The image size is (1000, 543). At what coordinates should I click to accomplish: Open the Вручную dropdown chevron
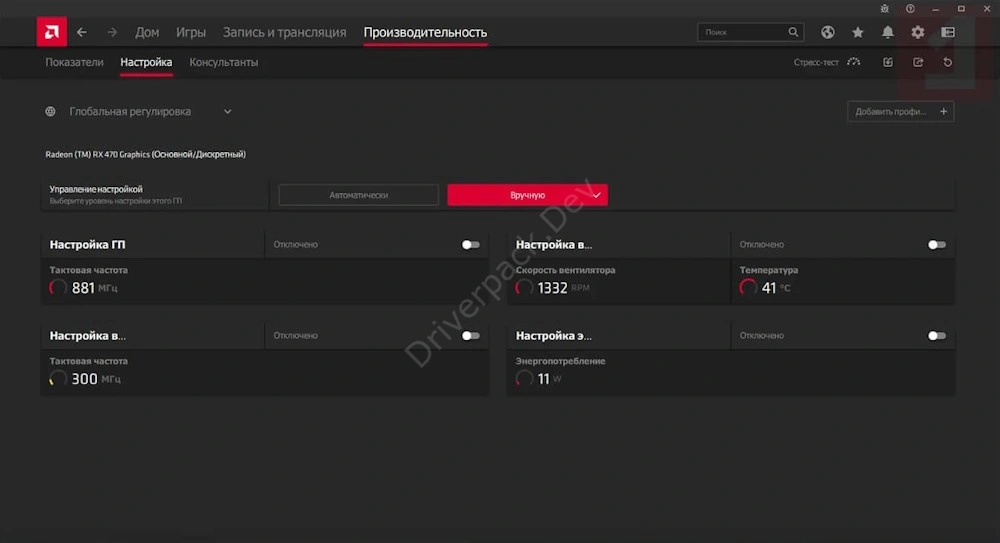(596, 195)
